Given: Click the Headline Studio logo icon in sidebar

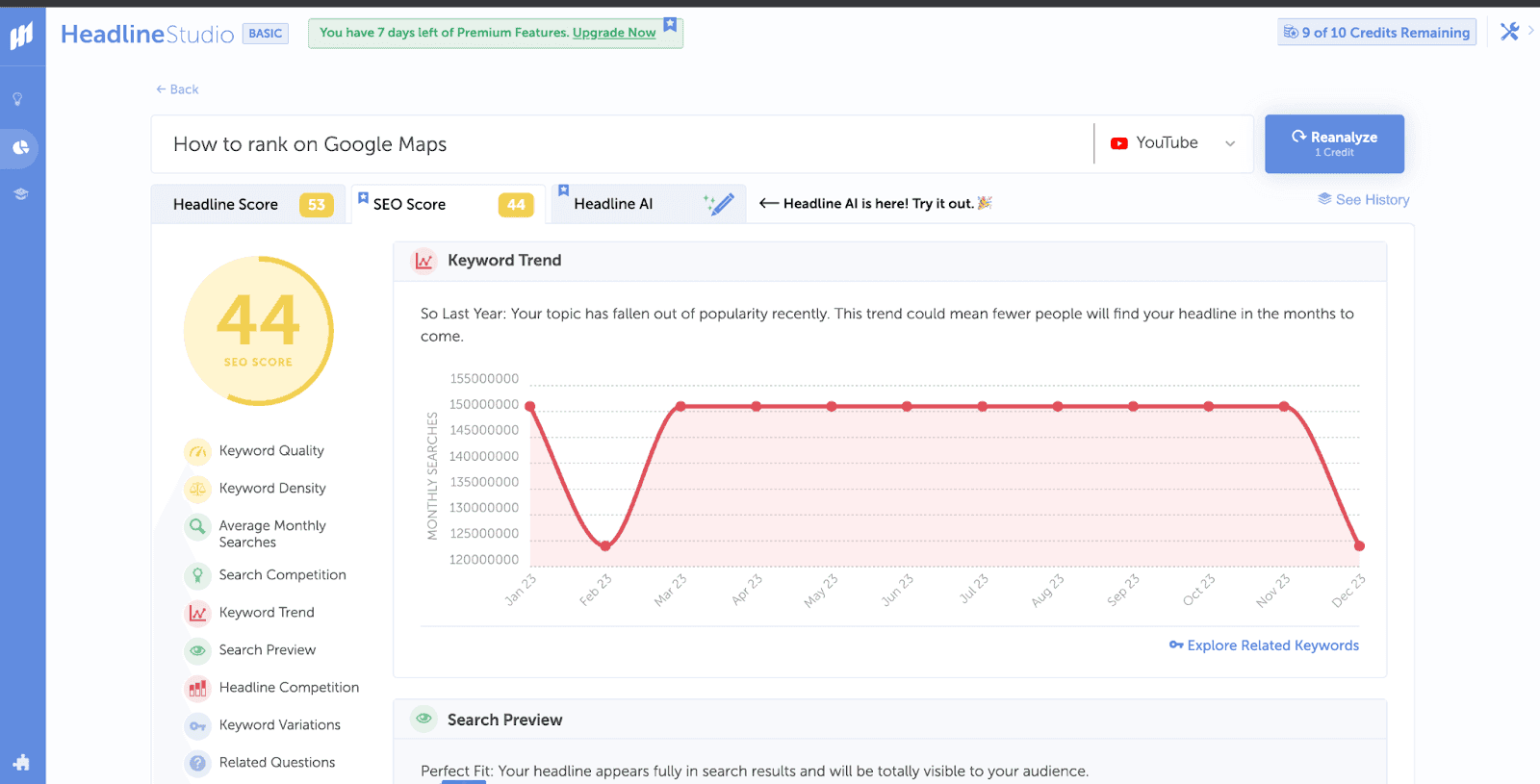Looking at the screenshot, I should click(x=21, y=36).
